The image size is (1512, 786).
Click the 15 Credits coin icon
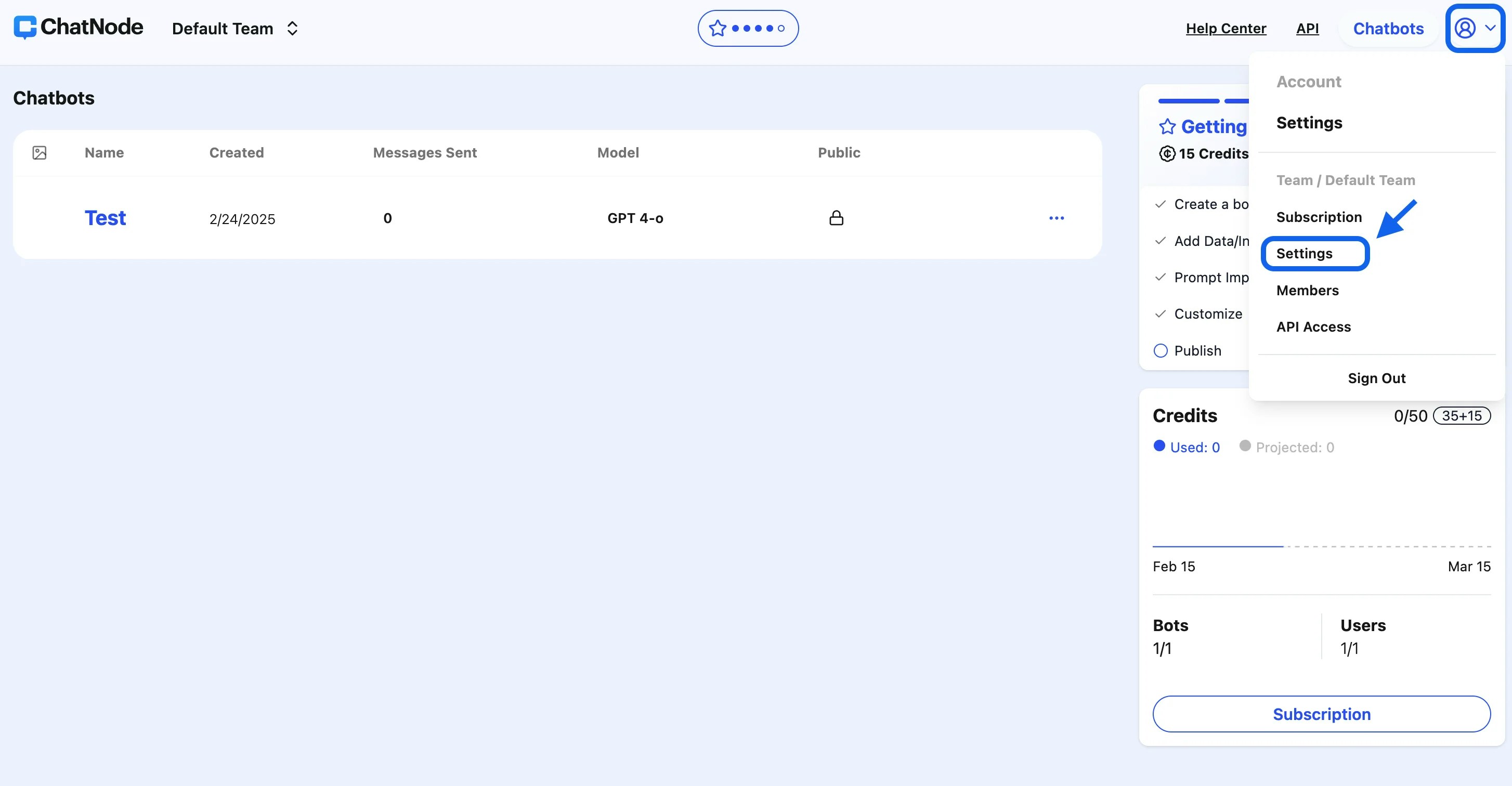[1167, 153]
